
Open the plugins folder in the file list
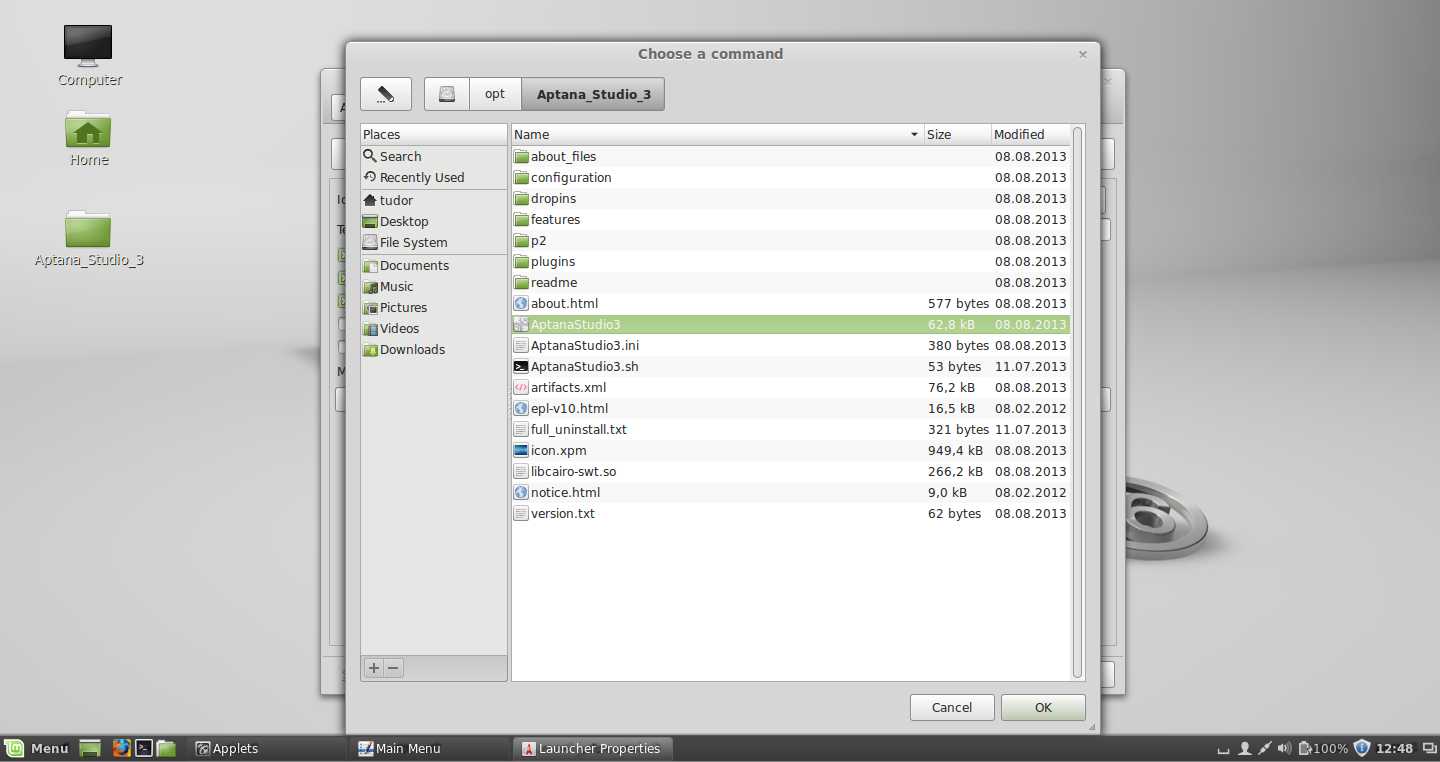click(x=553, y=261)
